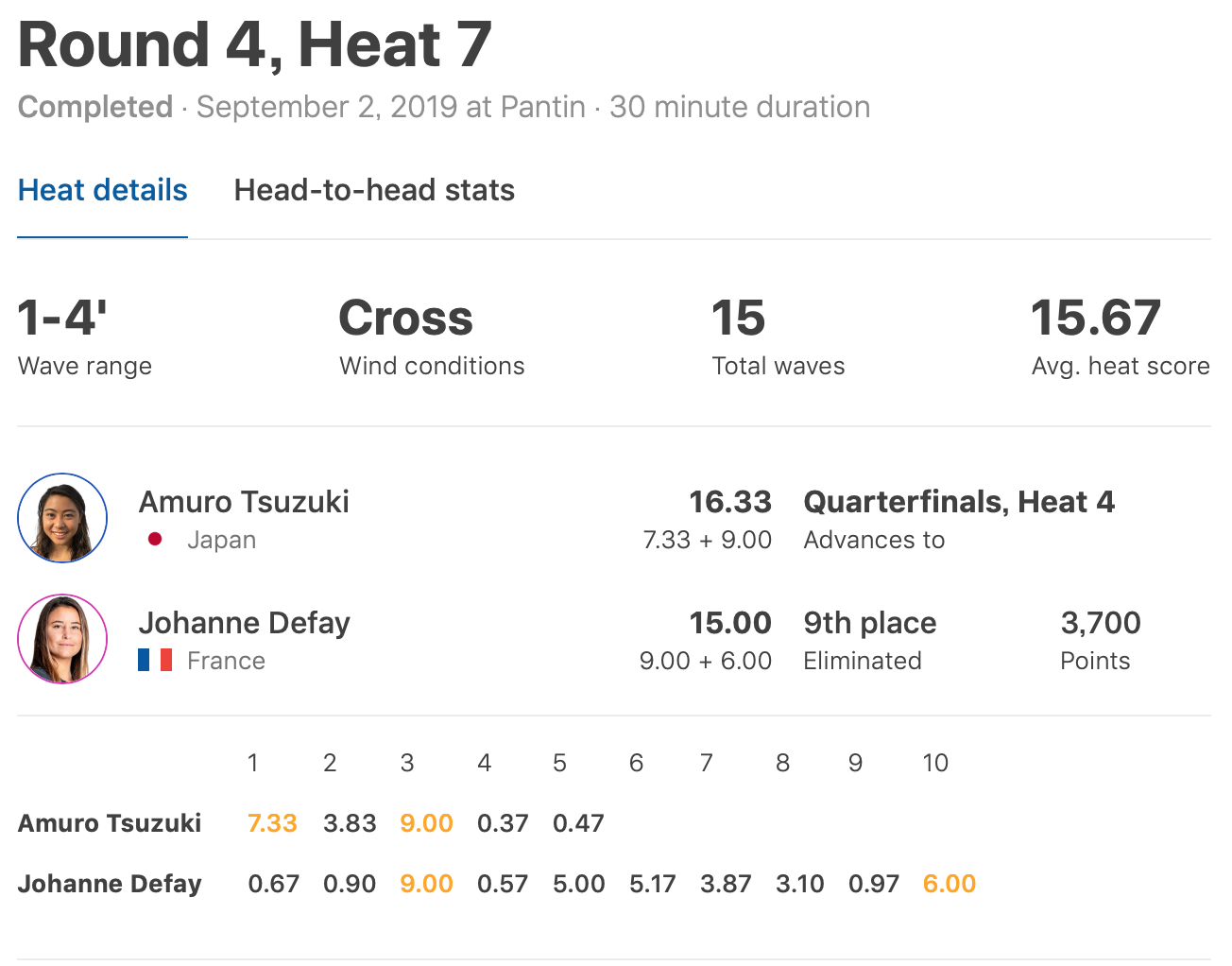Click Defay's highlighted 6.00 wave score
Viewport: 1232px width, 966px height.
[949, 884]
